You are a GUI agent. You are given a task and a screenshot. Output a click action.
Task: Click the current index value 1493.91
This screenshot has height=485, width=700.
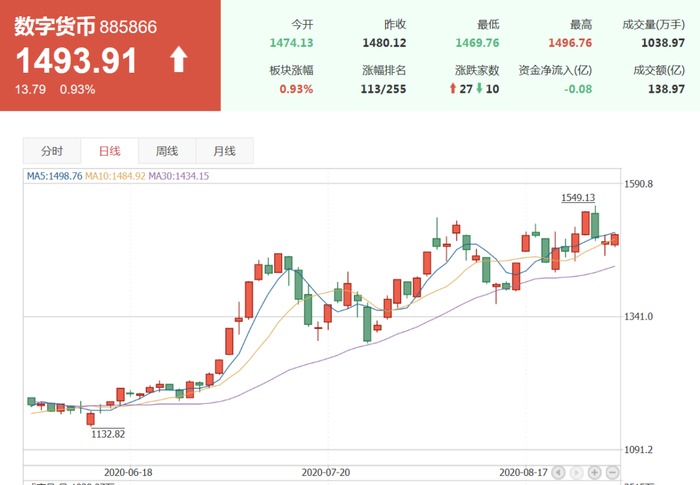click(x=76, y=61)
